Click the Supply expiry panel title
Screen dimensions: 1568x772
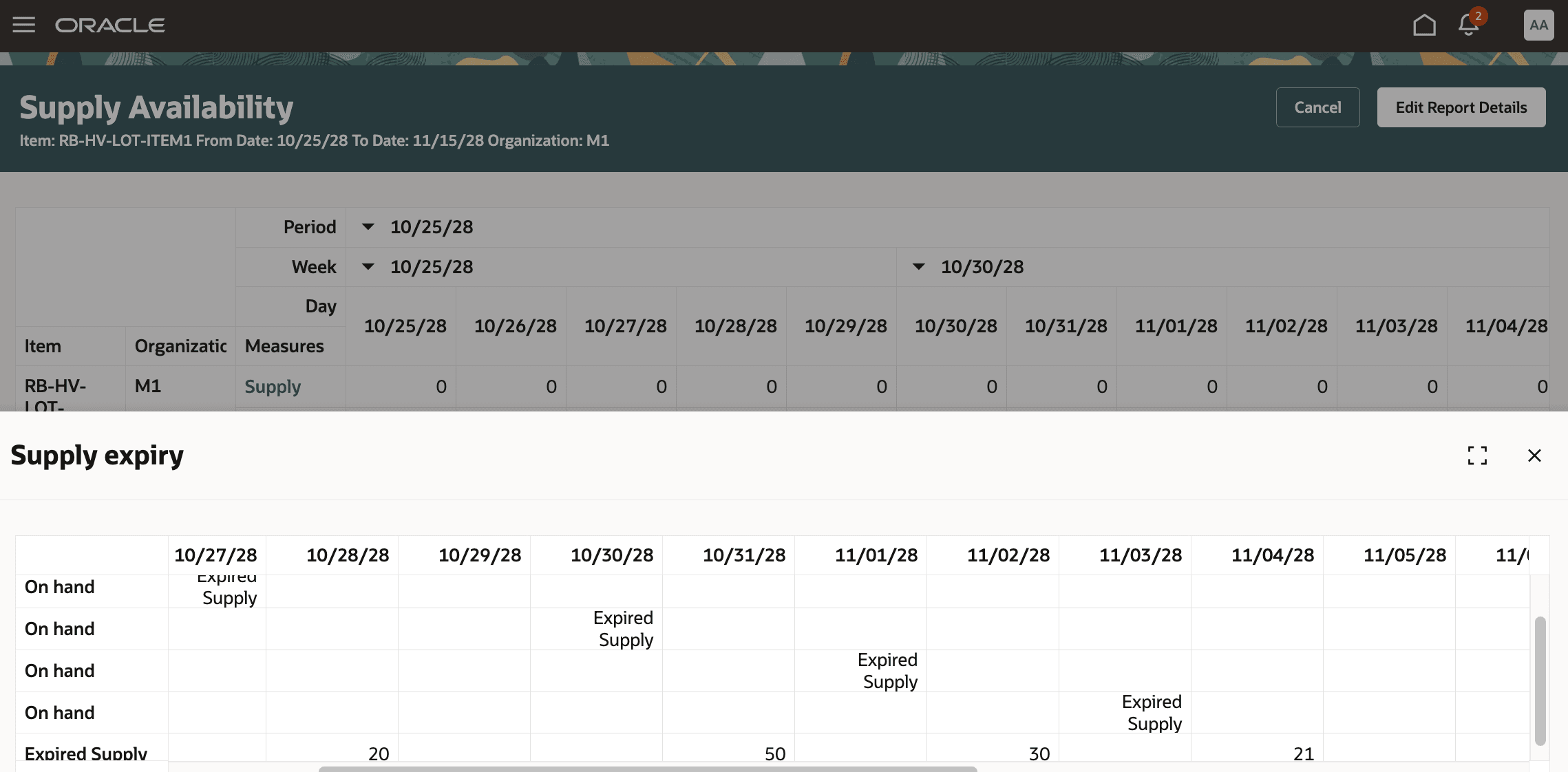click(97, 455)
